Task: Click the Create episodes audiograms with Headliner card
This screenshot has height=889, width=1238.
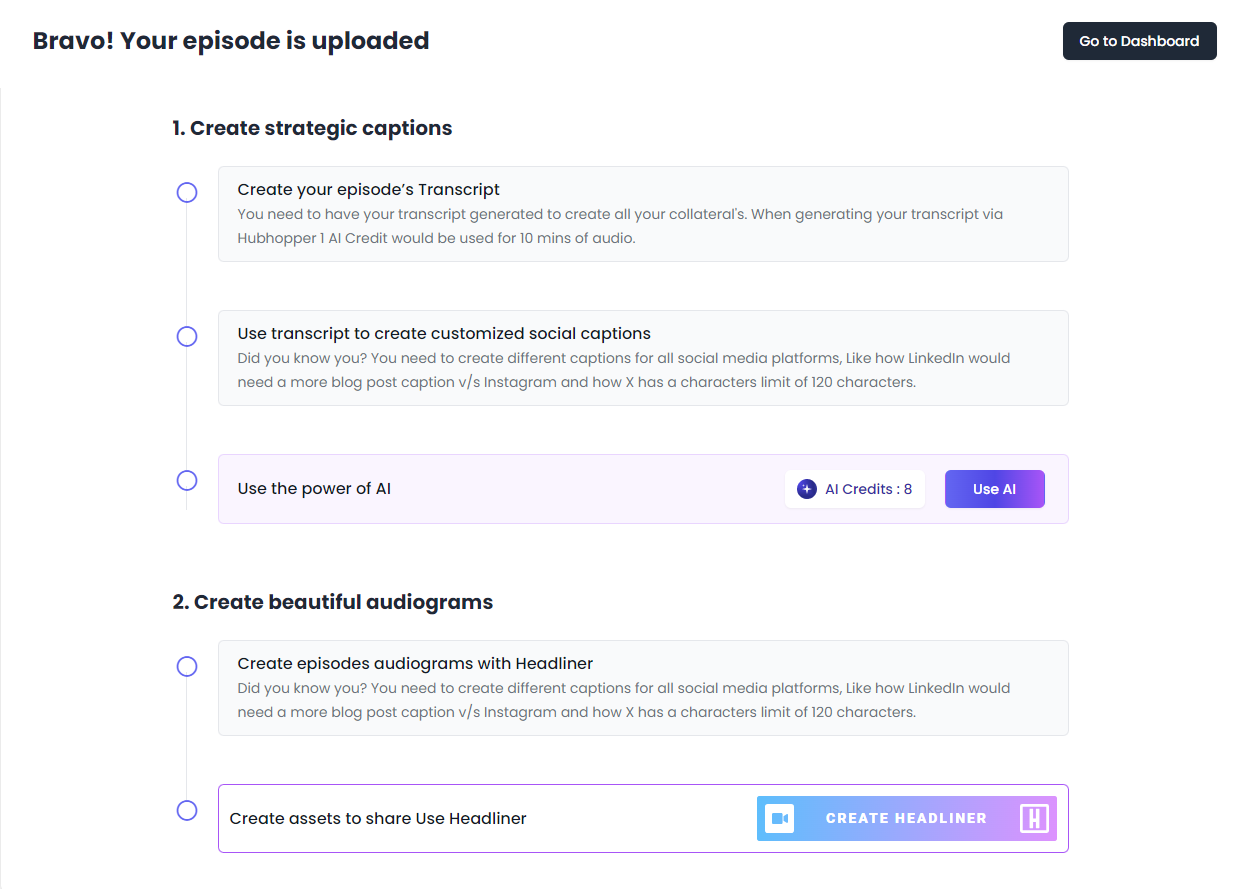Action: point(643,687)
